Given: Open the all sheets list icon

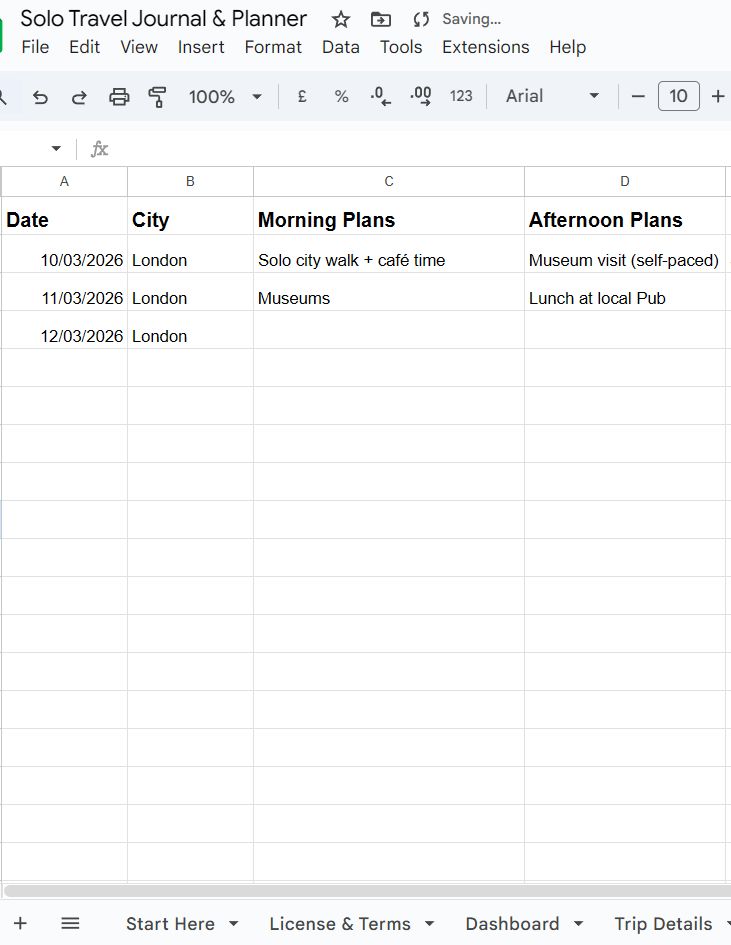Looking at the screenshot, I should tap(70, 923).
